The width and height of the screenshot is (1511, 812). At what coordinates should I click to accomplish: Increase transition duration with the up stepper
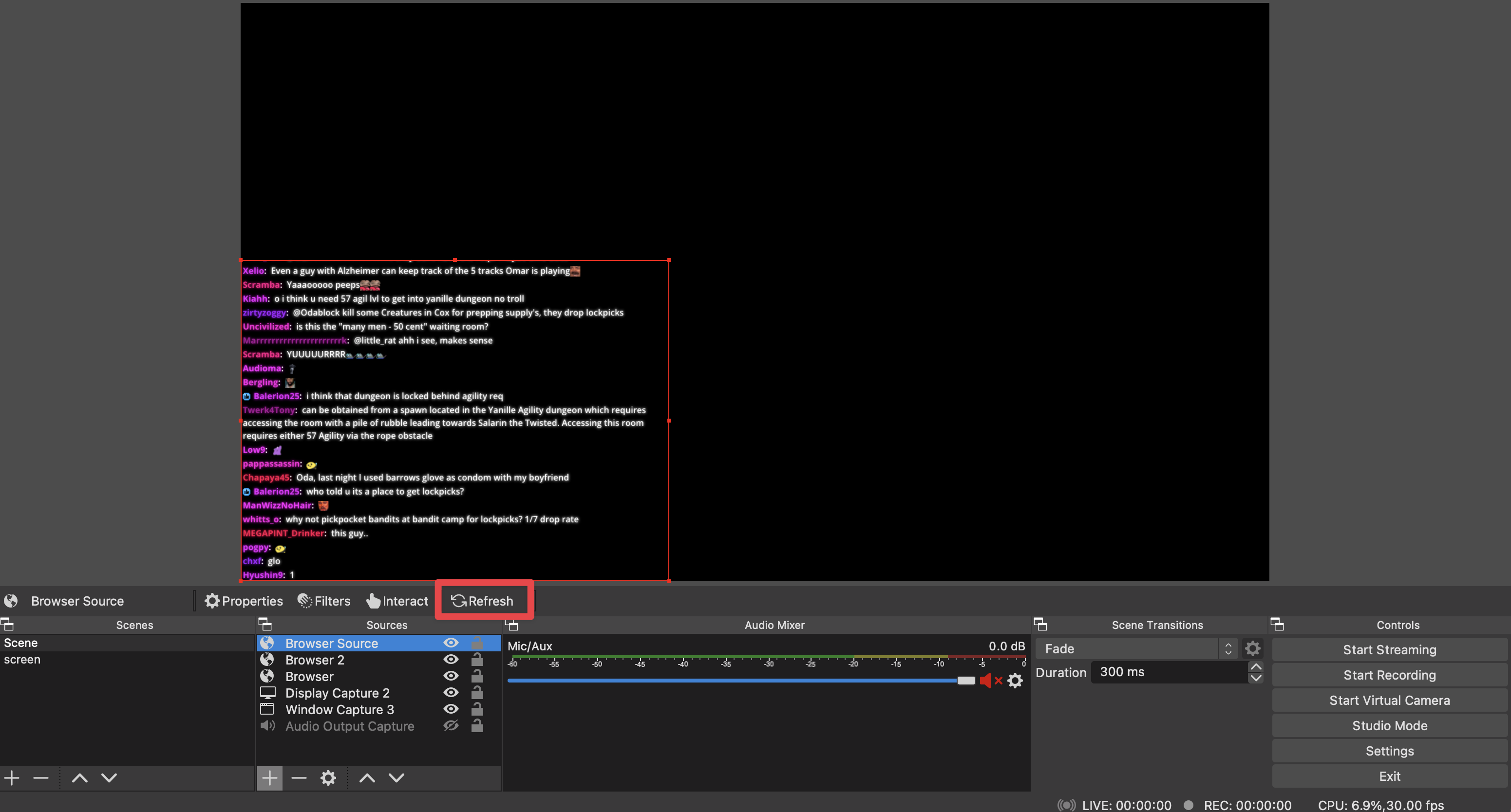tap(1256, 666)
